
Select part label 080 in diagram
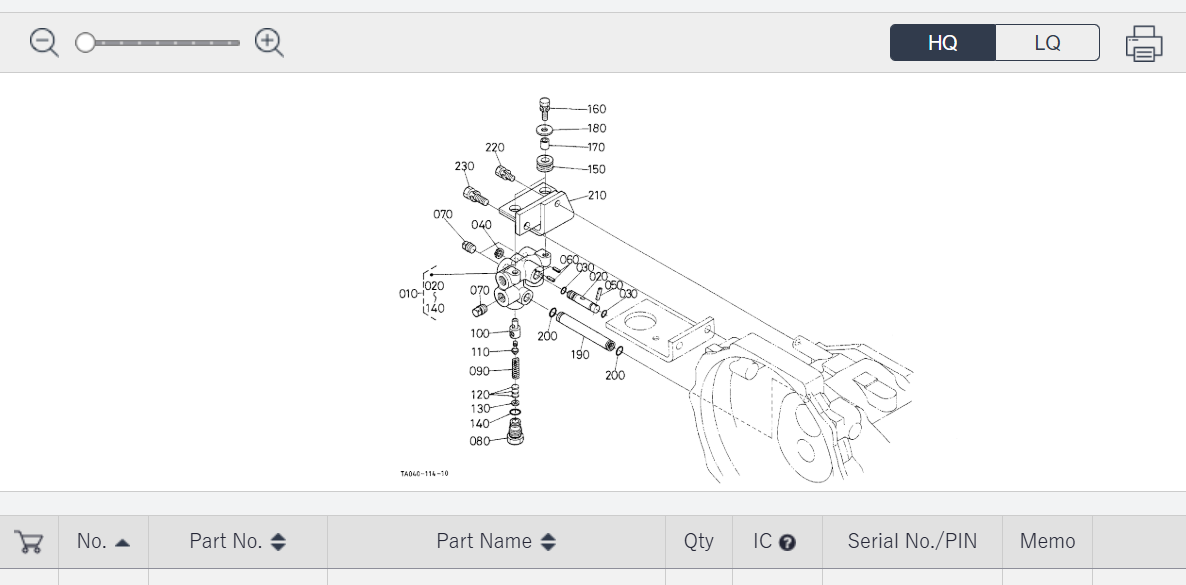tap(479, 441)
